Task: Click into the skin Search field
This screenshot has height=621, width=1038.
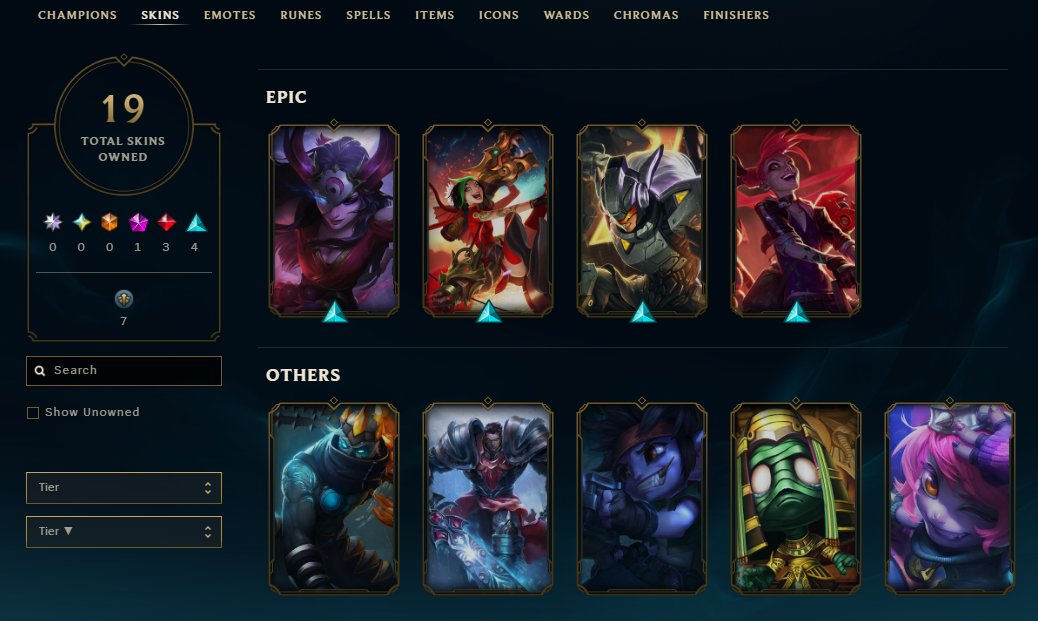Action: click(124, 371)
